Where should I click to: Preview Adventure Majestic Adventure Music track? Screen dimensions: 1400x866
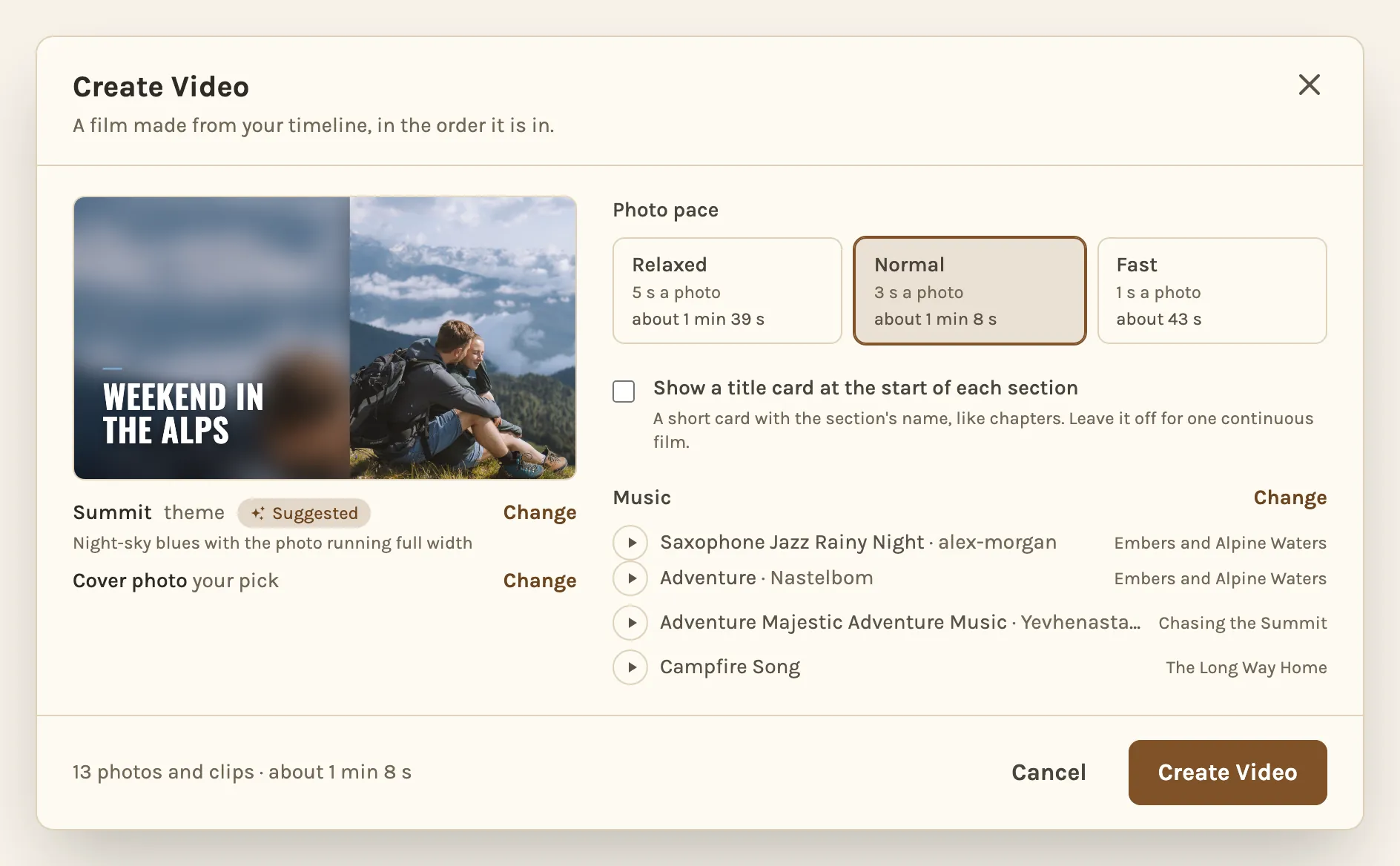[x=630, y=623]
